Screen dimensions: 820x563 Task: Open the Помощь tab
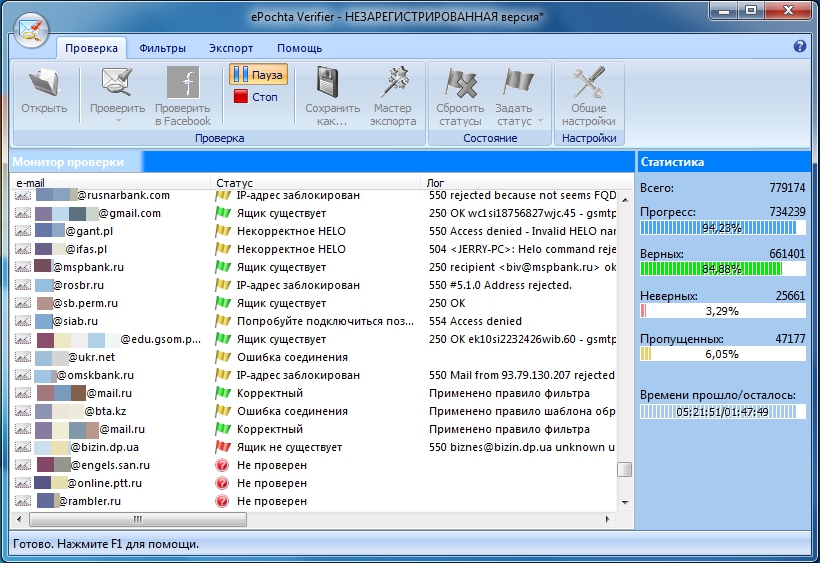[x=299, y=48]
